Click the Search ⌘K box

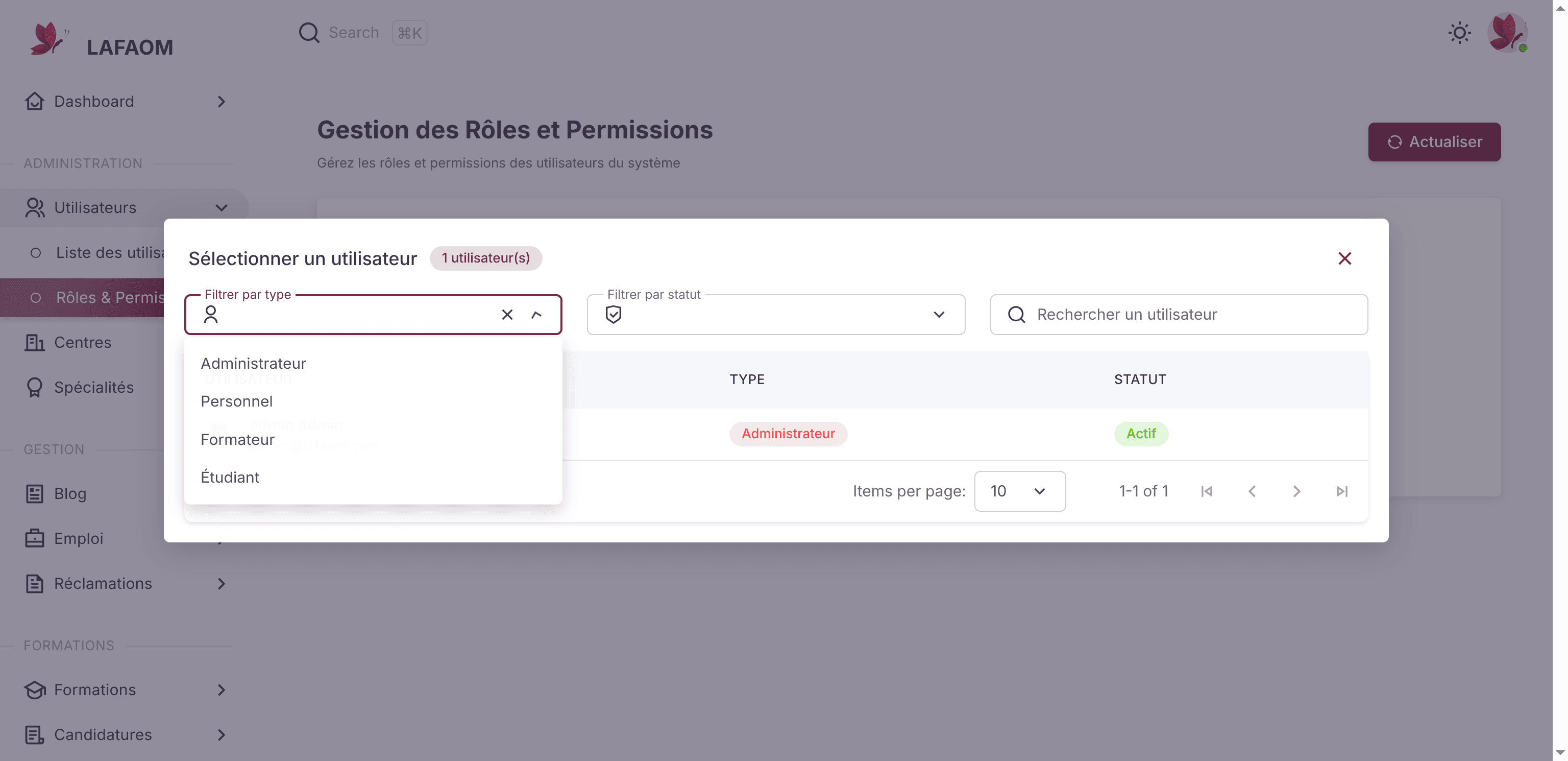point(363,32)
